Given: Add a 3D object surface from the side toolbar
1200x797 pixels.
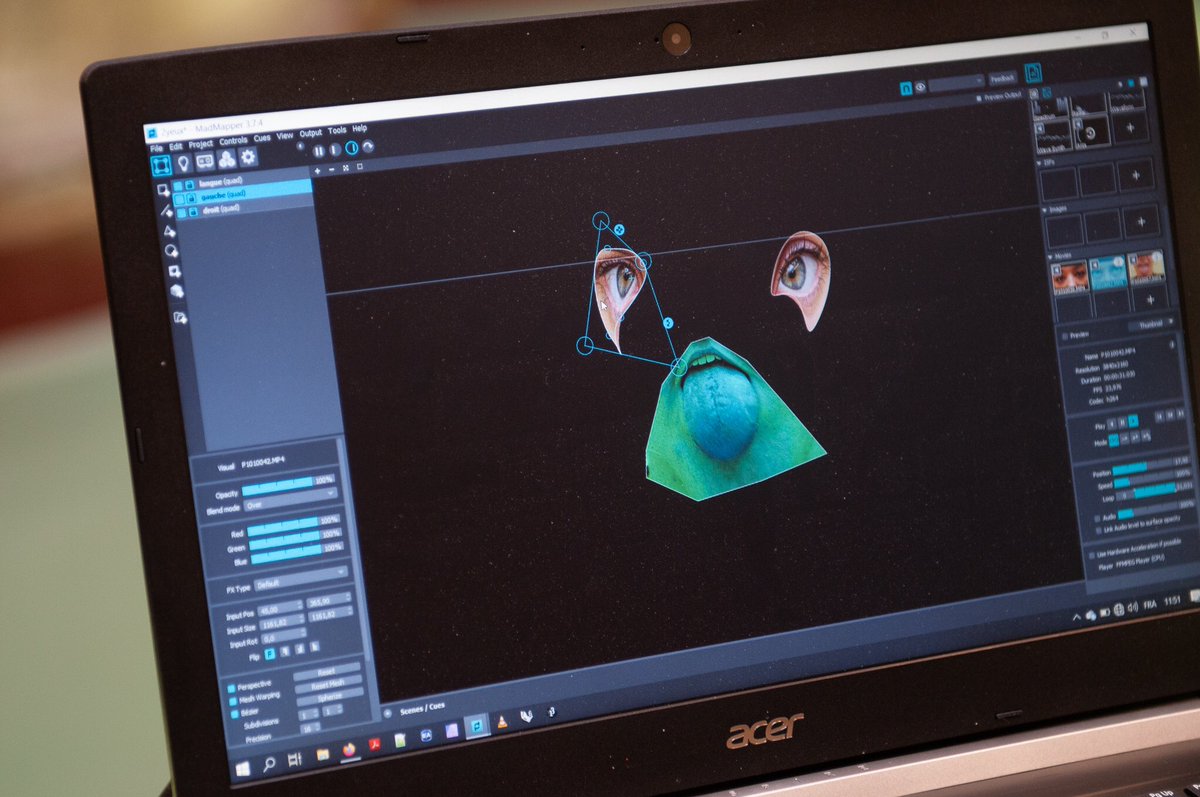Looking at the screenshot, I should [177, 291].
